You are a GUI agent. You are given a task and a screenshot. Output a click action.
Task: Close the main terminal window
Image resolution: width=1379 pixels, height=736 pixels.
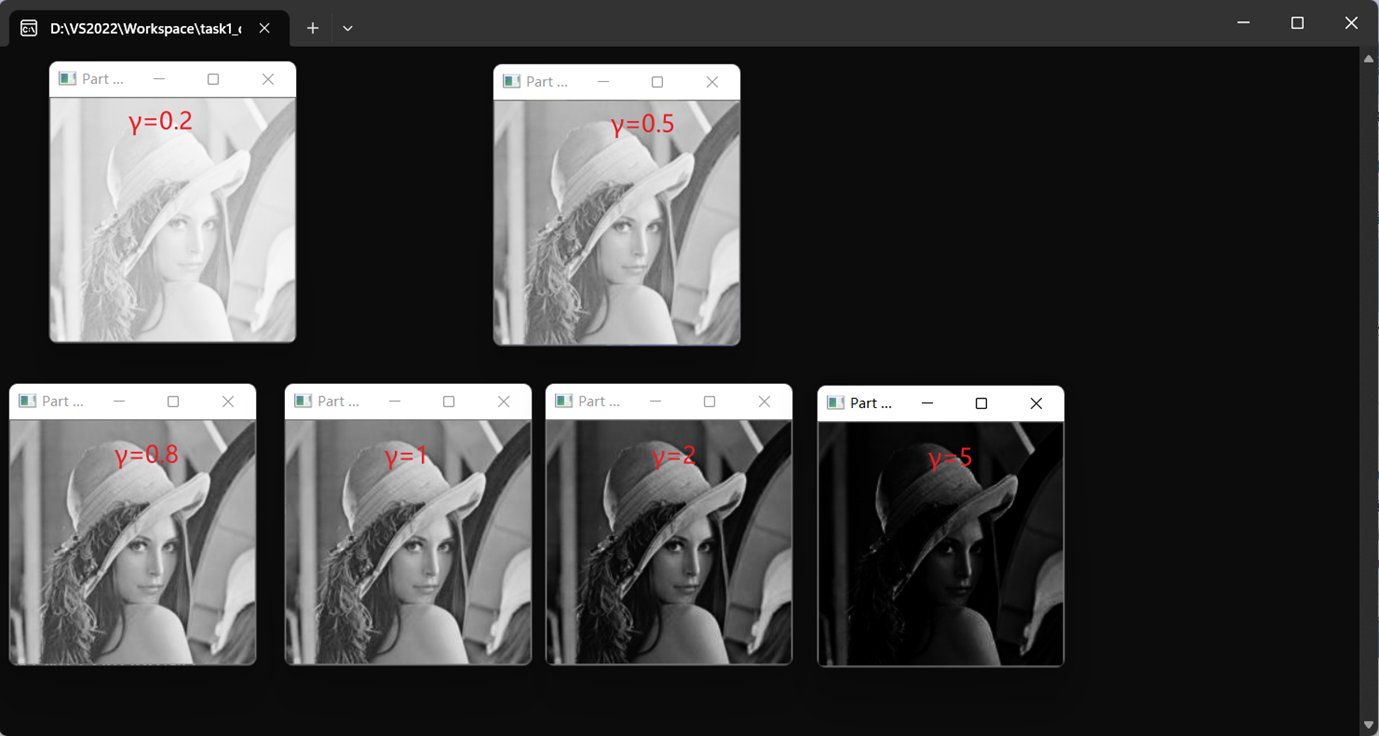click(x=1351, y=22)
